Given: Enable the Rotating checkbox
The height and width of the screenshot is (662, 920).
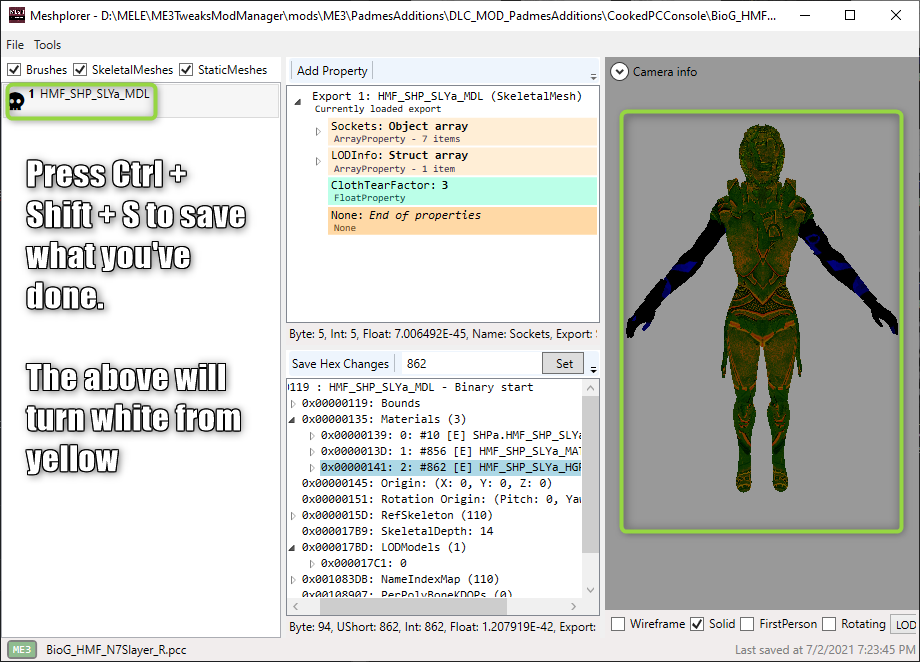Looking at the screenshot, I should tap(828, 624).
